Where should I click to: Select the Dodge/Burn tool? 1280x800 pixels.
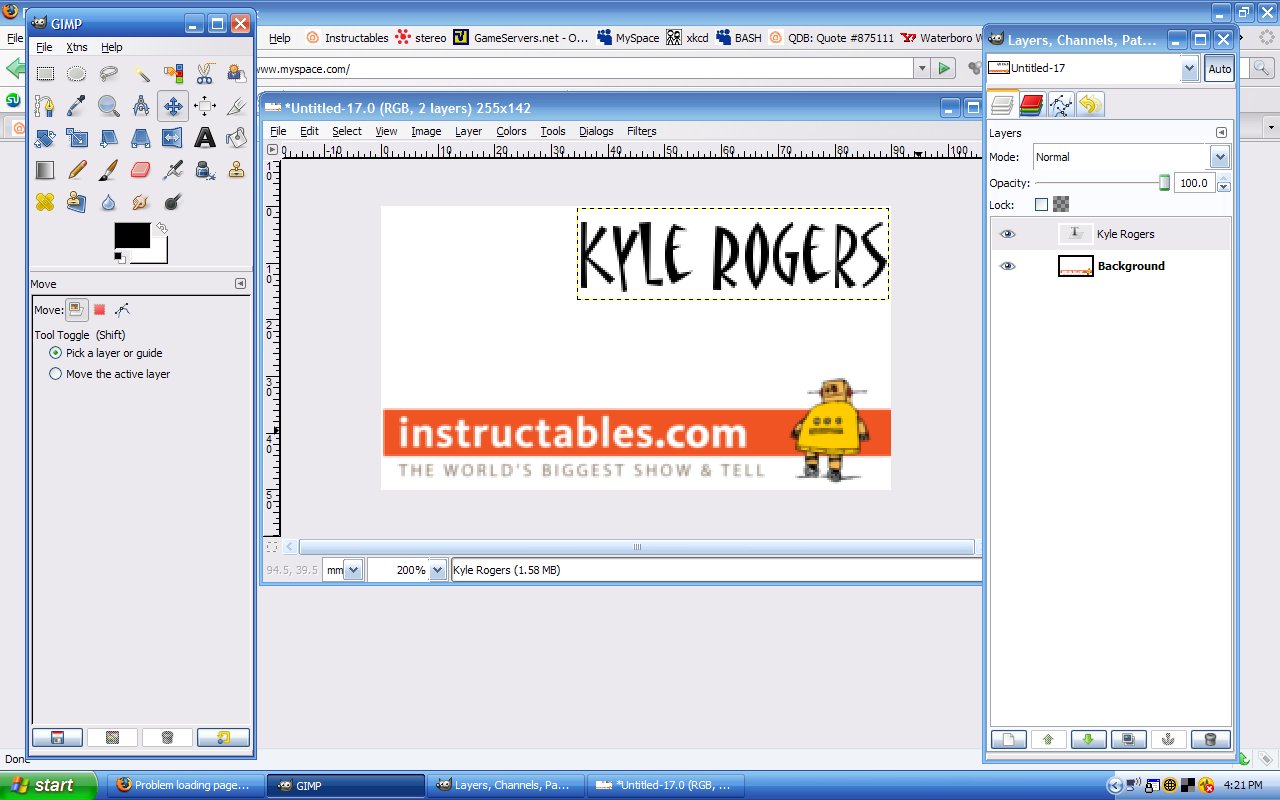pyautogui.click(x=173, y=201)
